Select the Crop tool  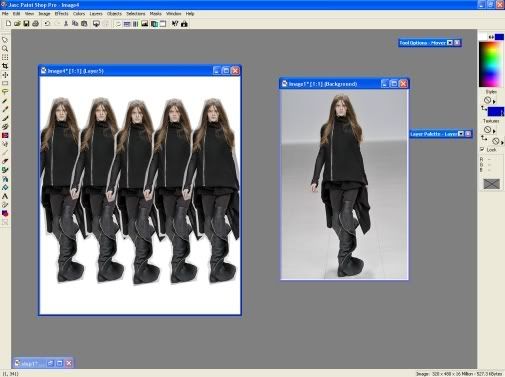5,66
